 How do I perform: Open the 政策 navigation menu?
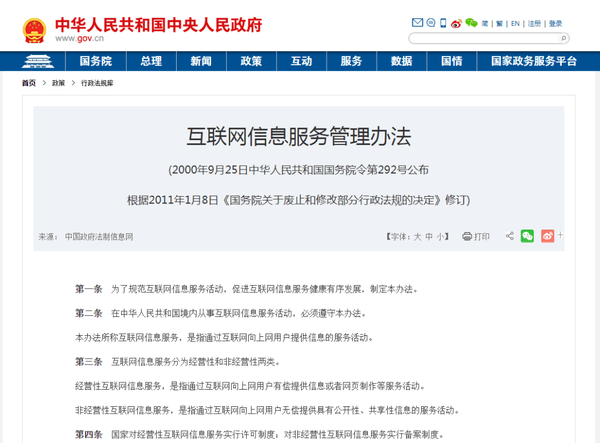251,61
